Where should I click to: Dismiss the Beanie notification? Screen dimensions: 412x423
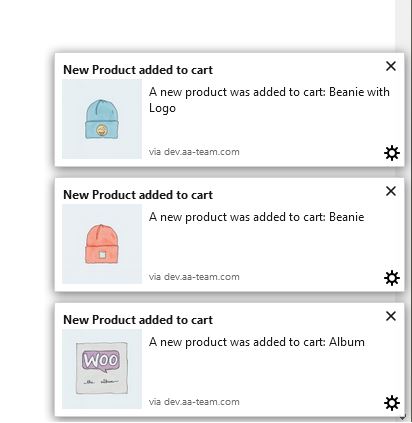(391, 191)
